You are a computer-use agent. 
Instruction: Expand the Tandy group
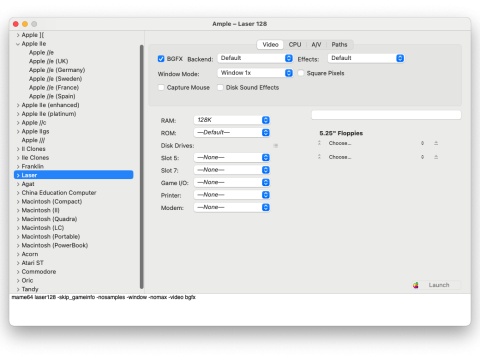tap(18, 289)
